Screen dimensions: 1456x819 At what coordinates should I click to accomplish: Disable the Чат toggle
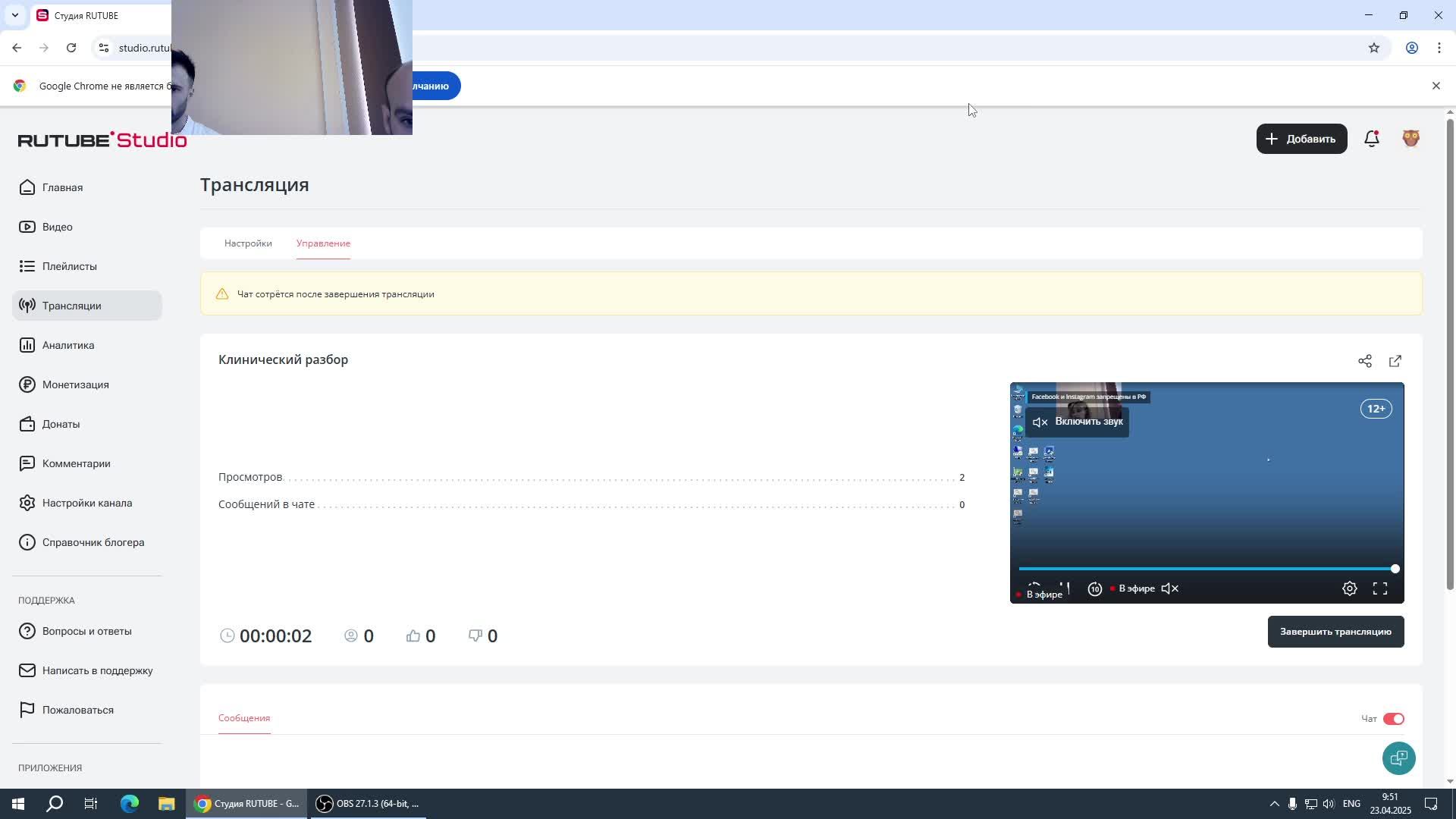pos(1393,719)
